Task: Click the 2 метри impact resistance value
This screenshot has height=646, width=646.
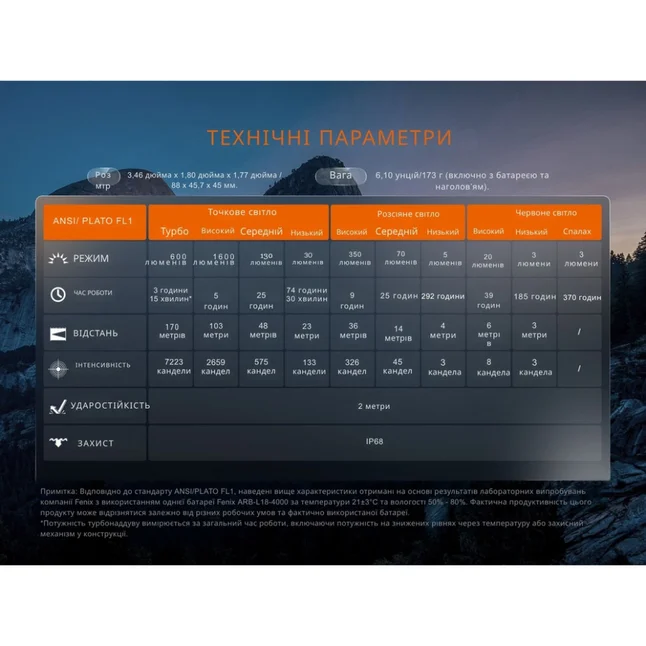Action: 374,406
